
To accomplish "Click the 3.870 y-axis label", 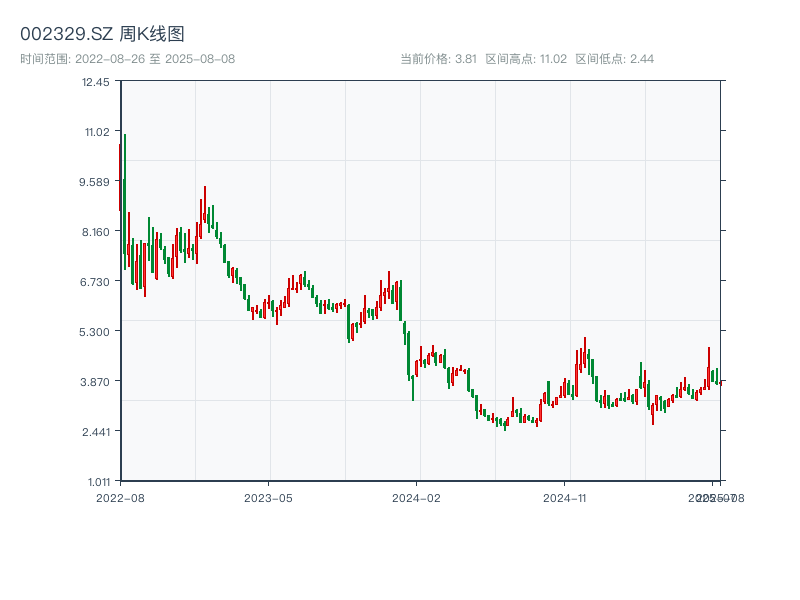I will tap(95, 381).
